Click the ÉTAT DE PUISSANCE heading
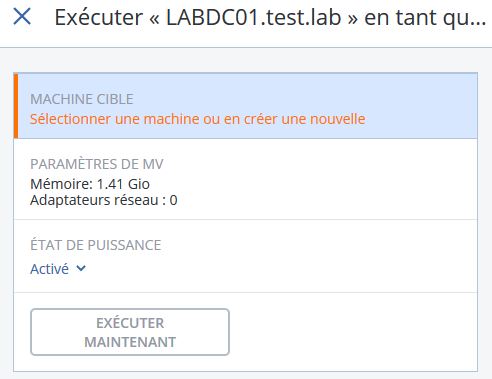 click(x=96, y=245)
